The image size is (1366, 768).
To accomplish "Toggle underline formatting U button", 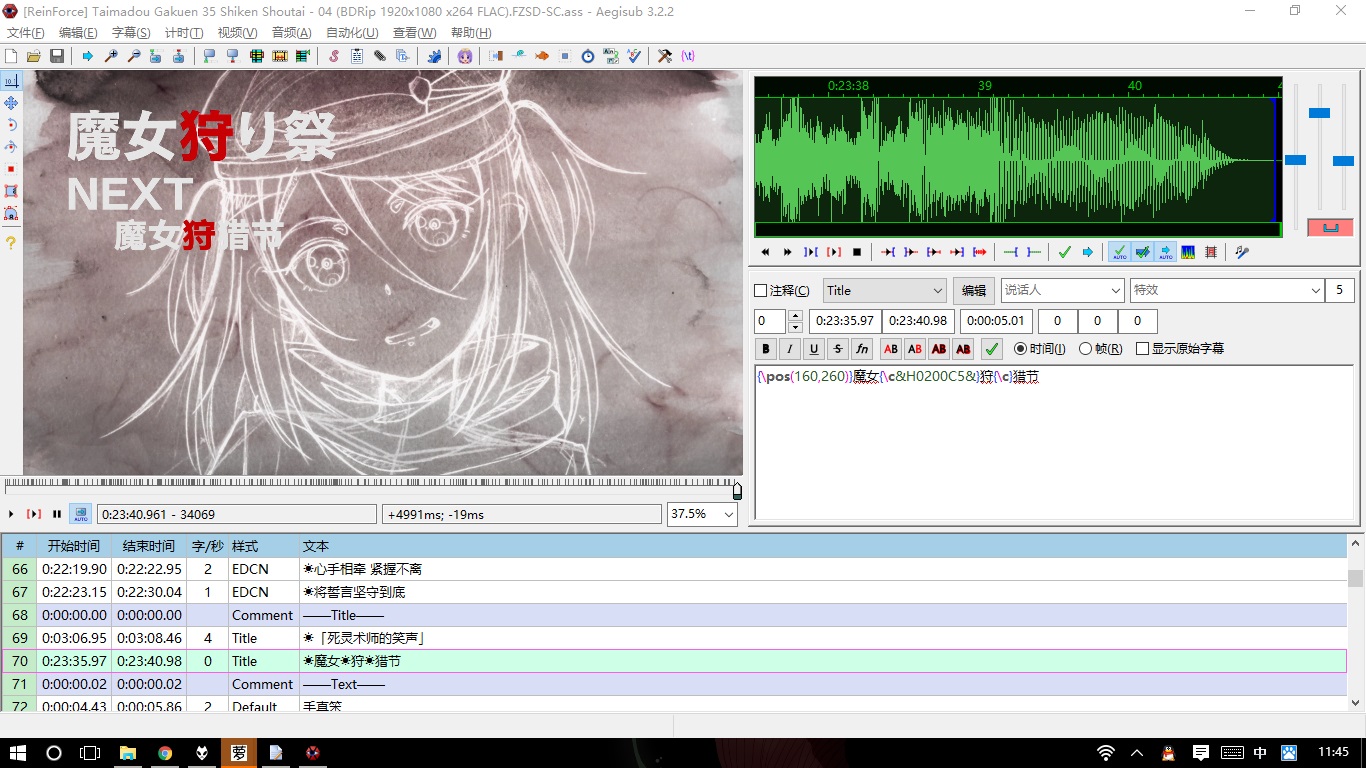I will click(x=814, y=349).
